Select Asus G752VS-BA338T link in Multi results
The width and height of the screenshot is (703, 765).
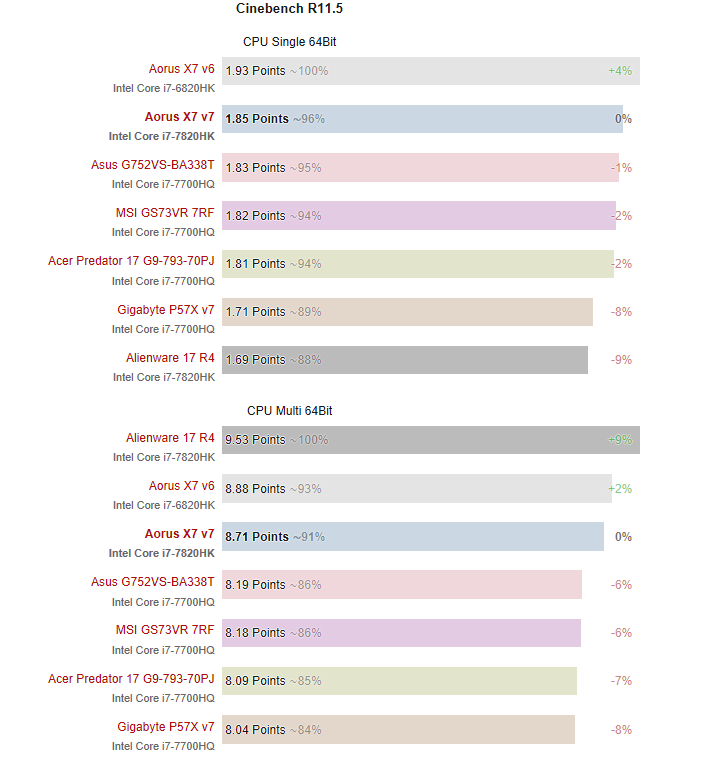click(152, 582)
